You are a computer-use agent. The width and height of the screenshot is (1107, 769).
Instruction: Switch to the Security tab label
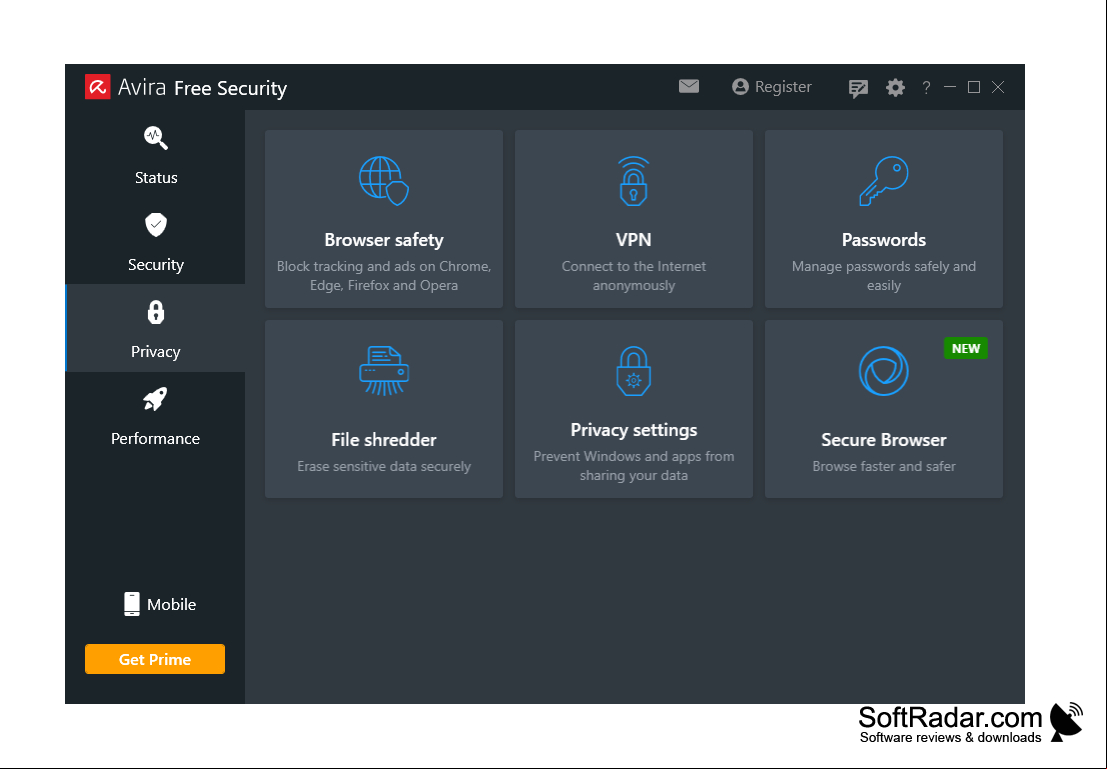coord(155,264)
